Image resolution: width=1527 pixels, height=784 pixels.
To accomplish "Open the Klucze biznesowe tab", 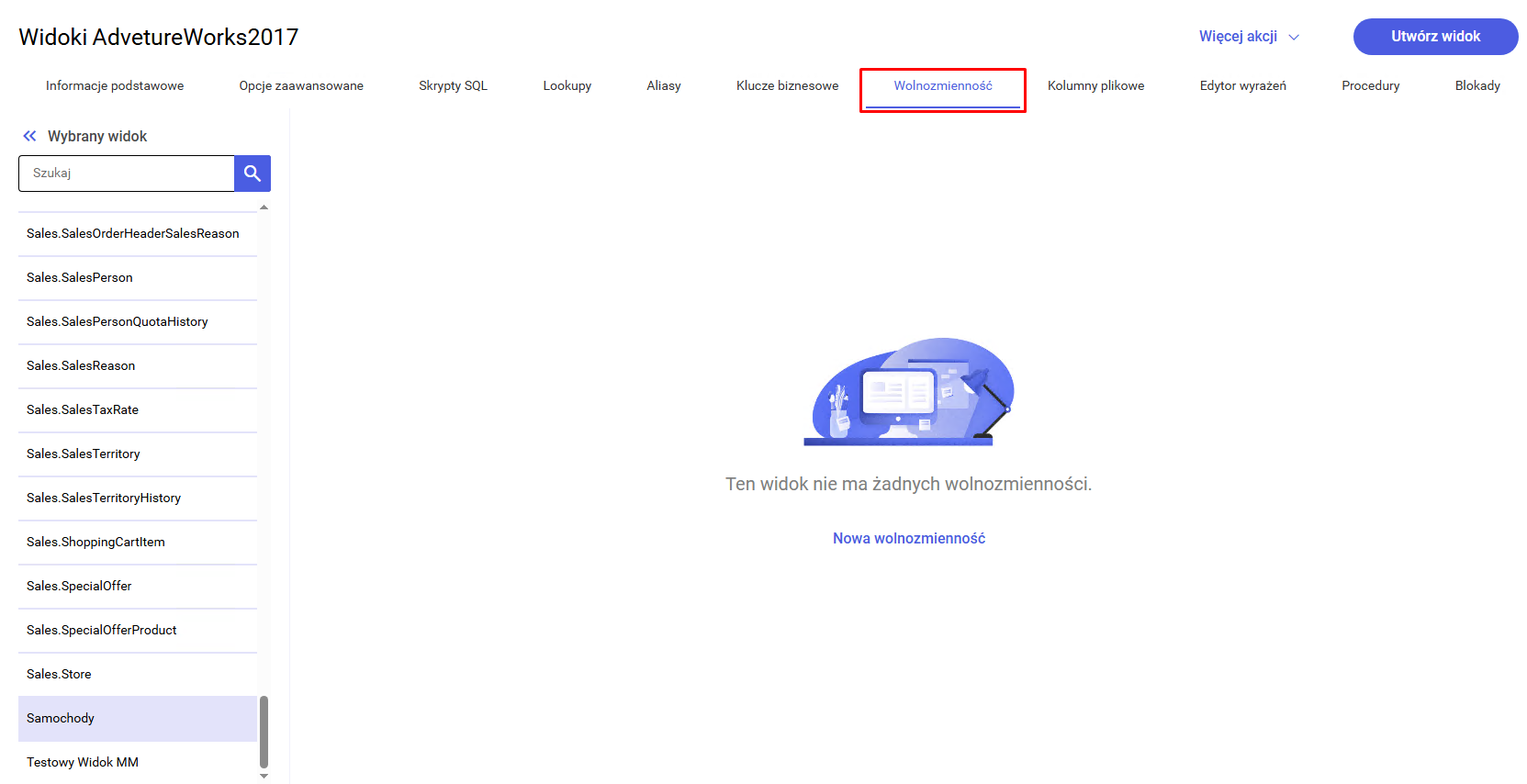I will [x=787, y=85].
